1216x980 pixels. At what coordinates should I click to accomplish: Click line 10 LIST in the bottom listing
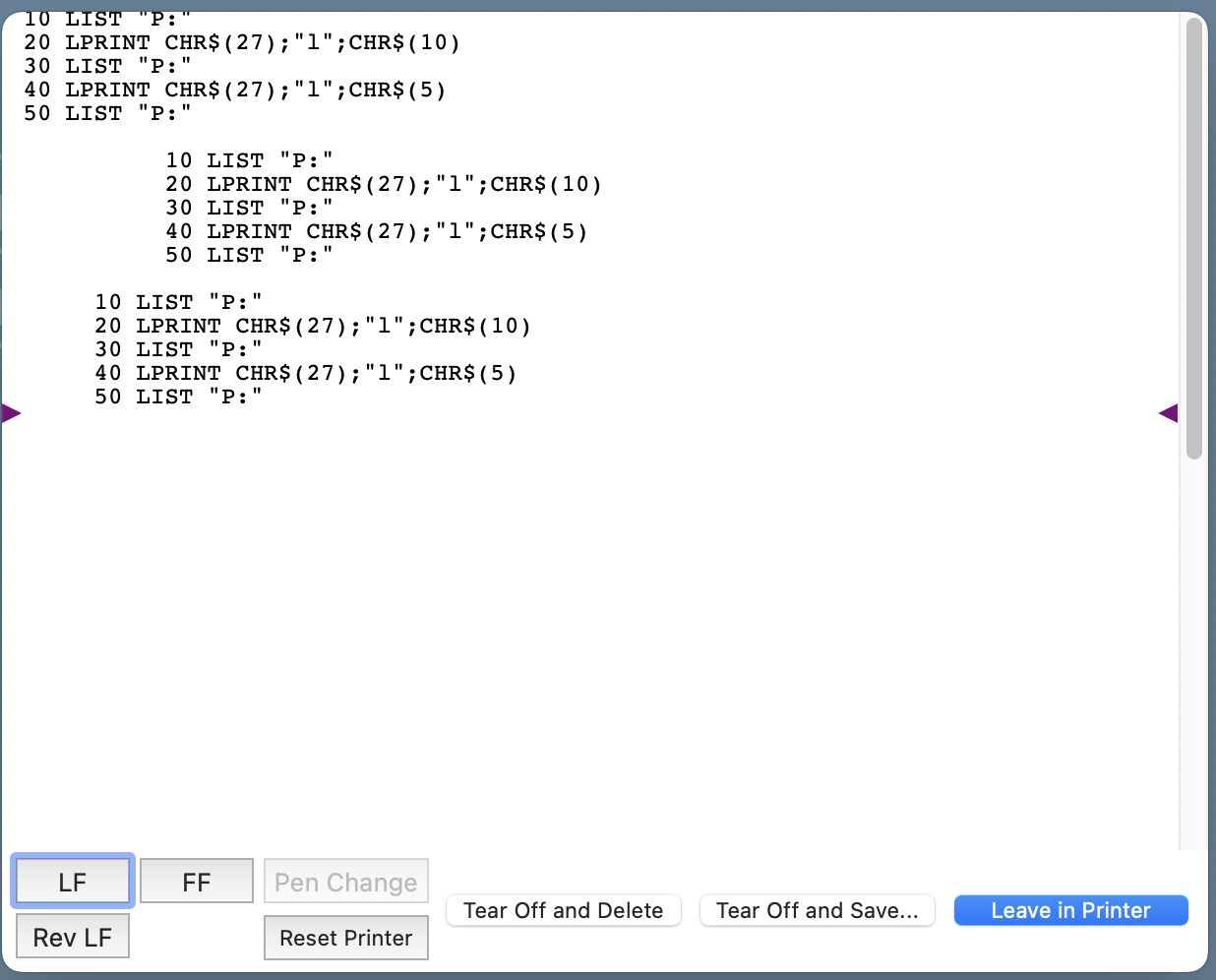[x=178, y=302]
